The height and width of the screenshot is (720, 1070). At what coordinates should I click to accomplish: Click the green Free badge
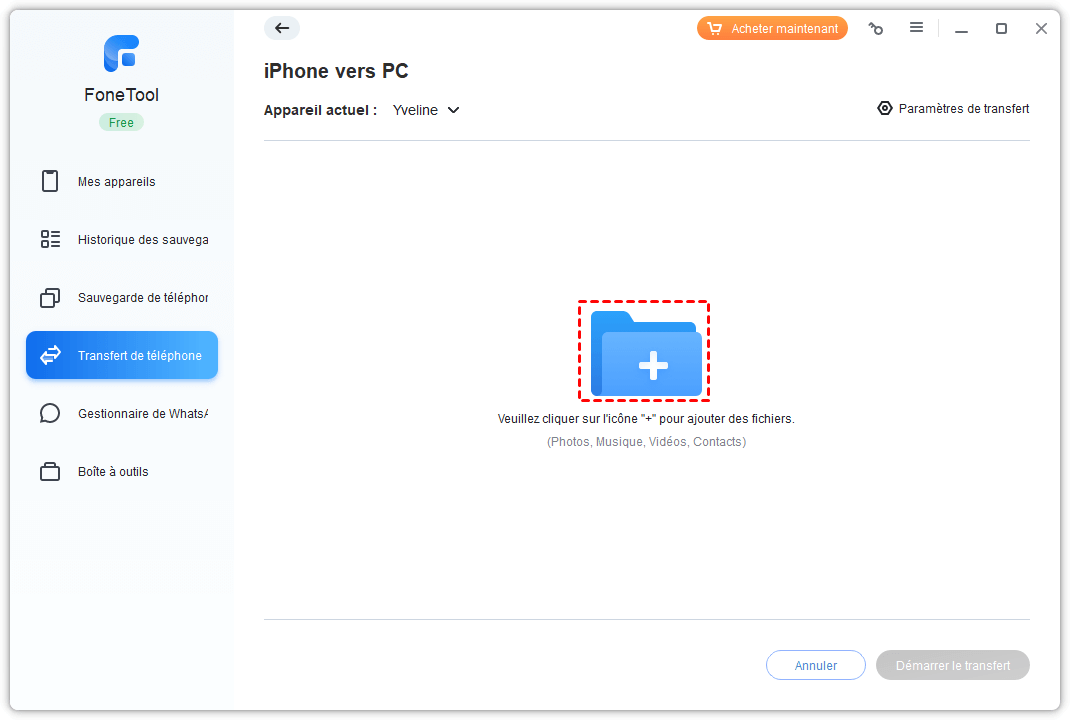click(121, 123)
